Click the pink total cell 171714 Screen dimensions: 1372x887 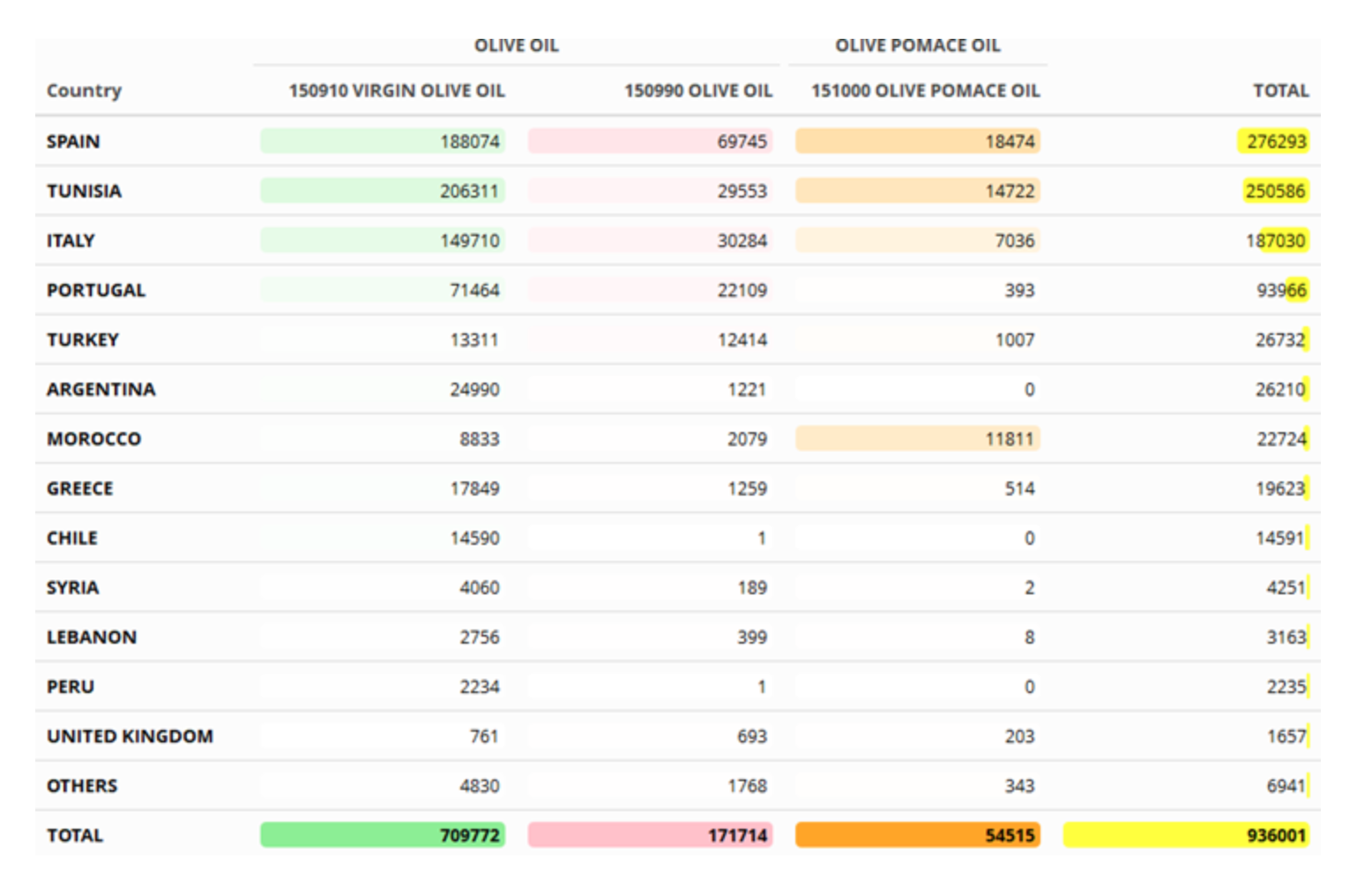[x=737, y=835]
